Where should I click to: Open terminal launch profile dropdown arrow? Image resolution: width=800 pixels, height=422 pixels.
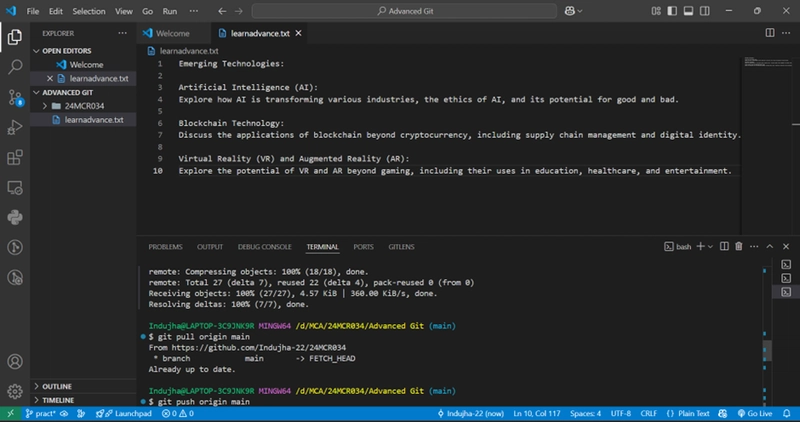tap(710, 246)
